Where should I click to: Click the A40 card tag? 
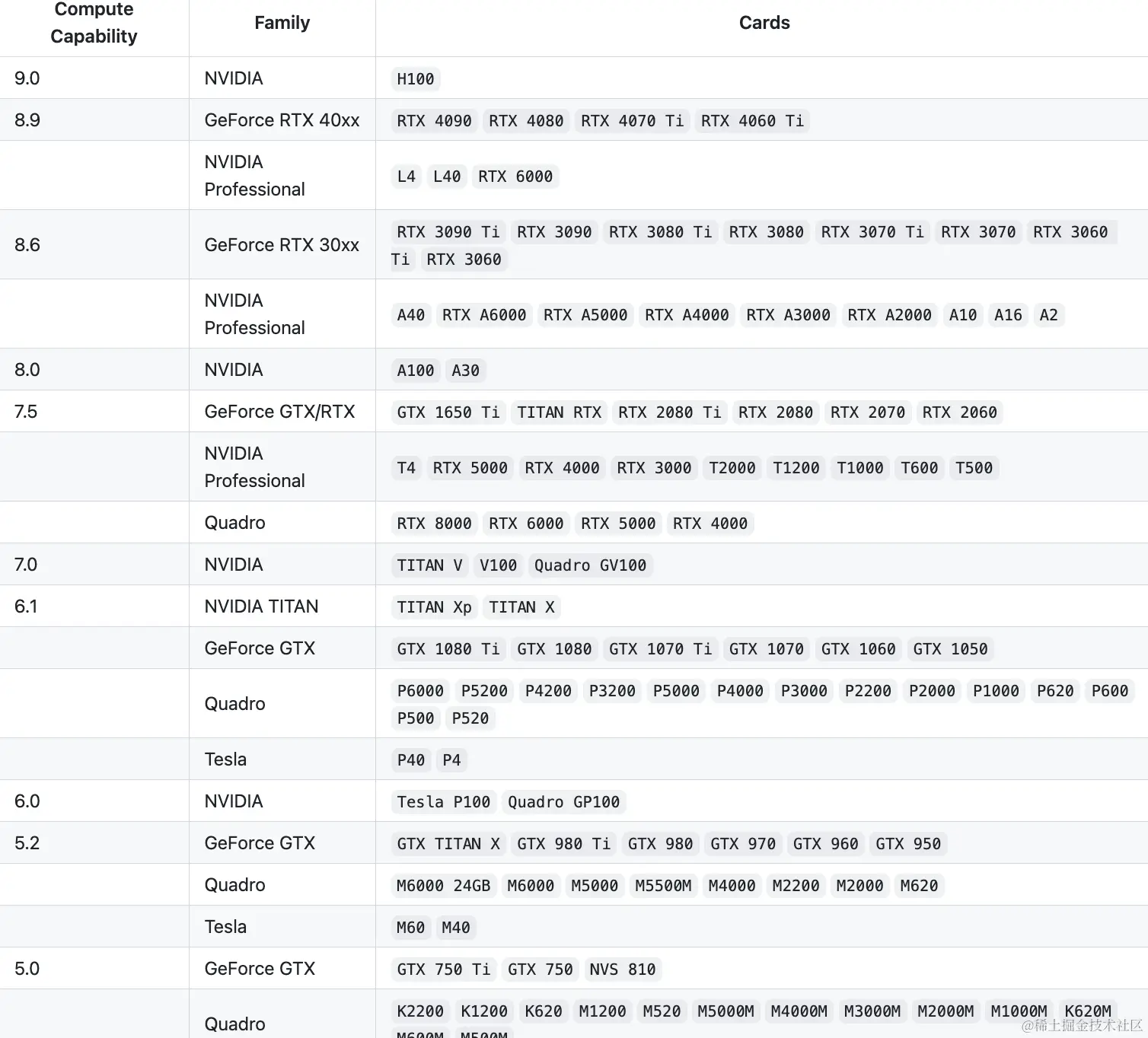click(x=411, y=315)
